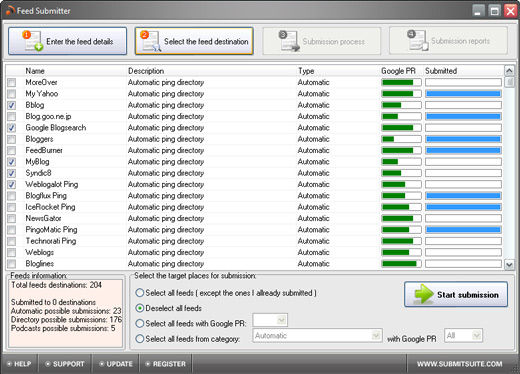Select all feeds with Google PR radio
Viewport: 520px width, 374px height.
(140, 324)
